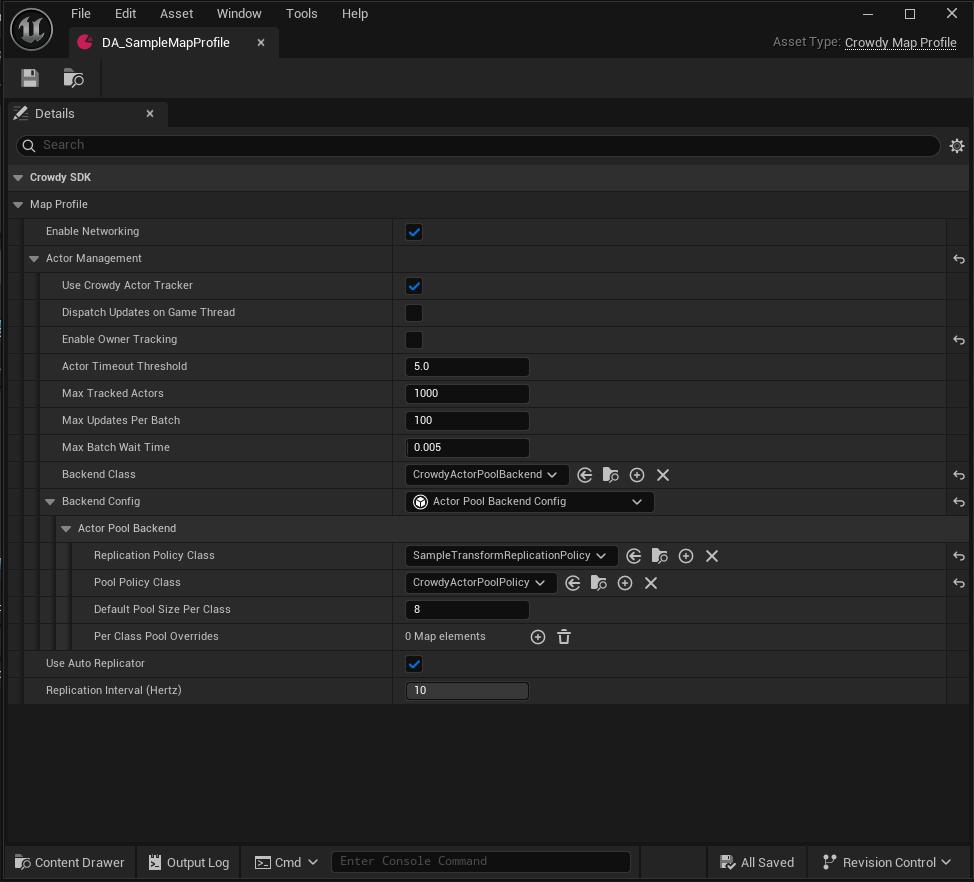The height and width of the screenshot is (882, 974).
Task: Browse to Backend Class in Content Browser
Action: click(x=611, y=475)
